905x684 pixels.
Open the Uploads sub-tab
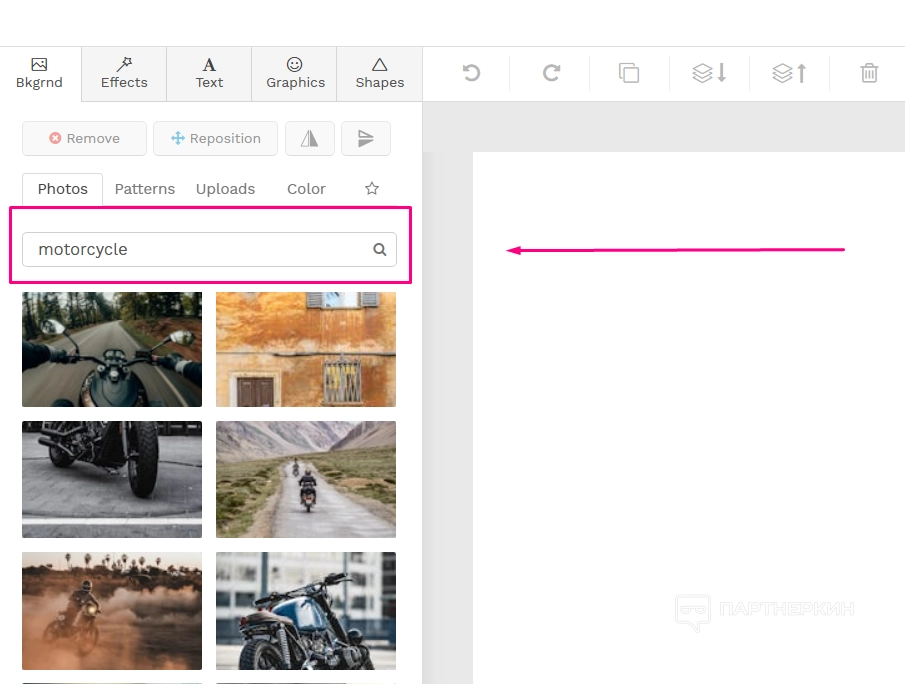coord(225,189)
